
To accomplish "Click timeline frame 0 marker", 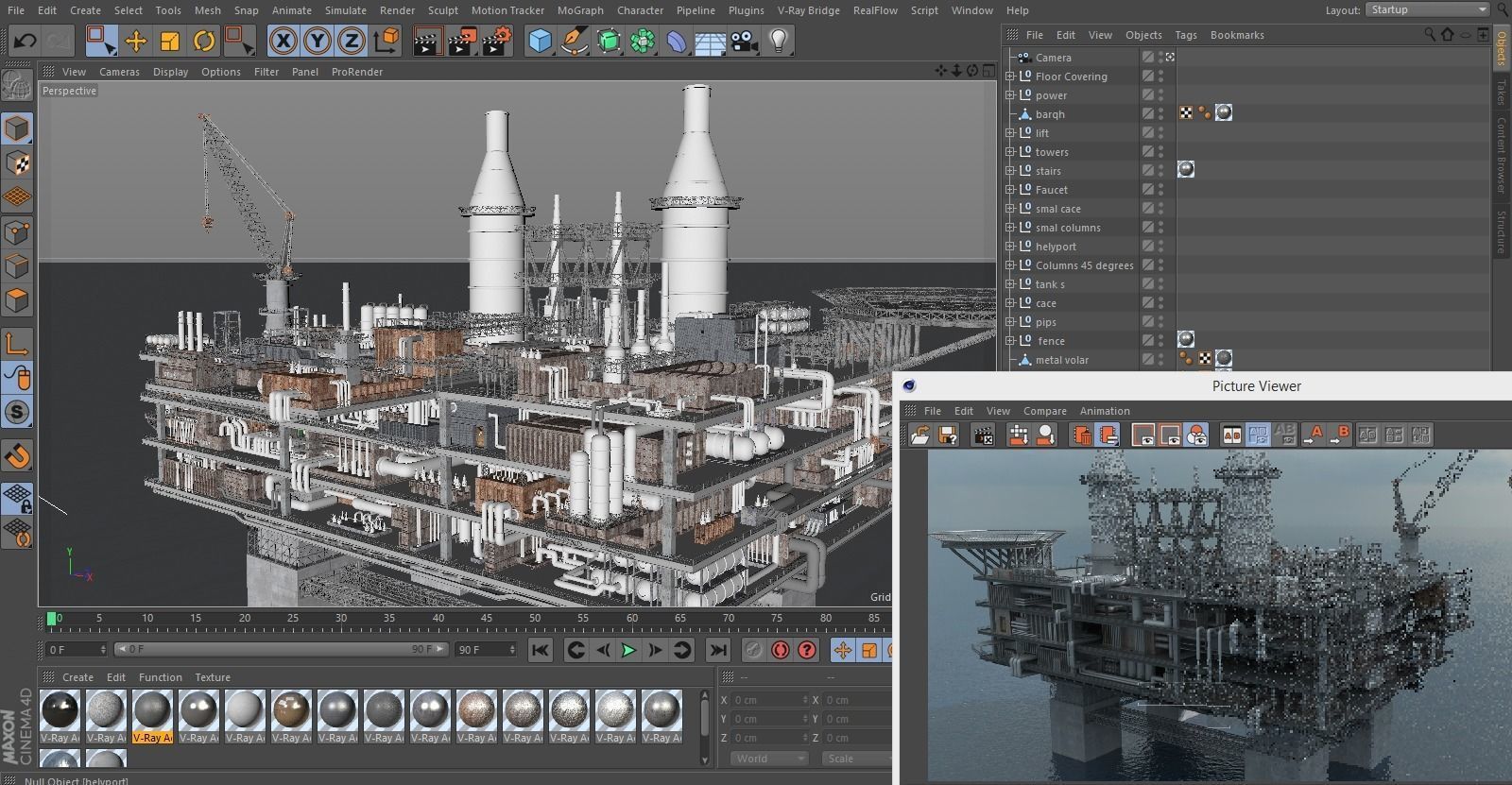I will point(52,619).
